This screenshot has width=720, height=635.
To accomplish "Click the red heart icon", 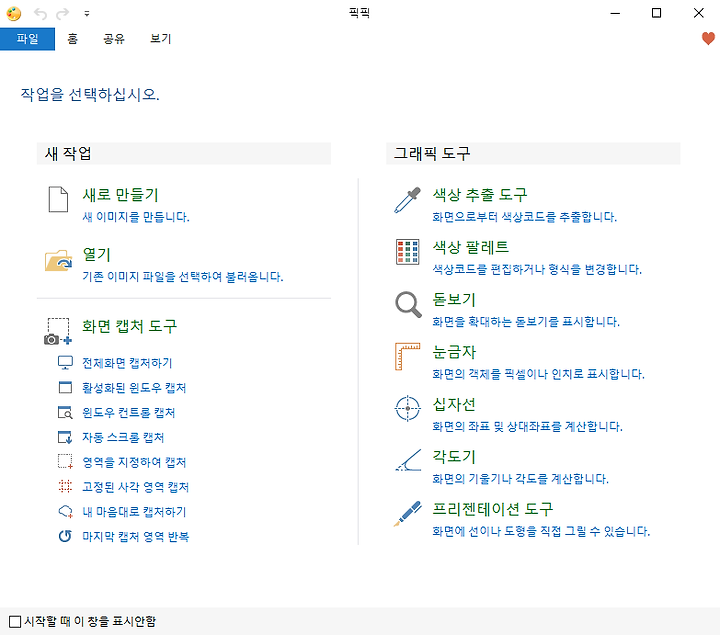I will coord(708,39).
